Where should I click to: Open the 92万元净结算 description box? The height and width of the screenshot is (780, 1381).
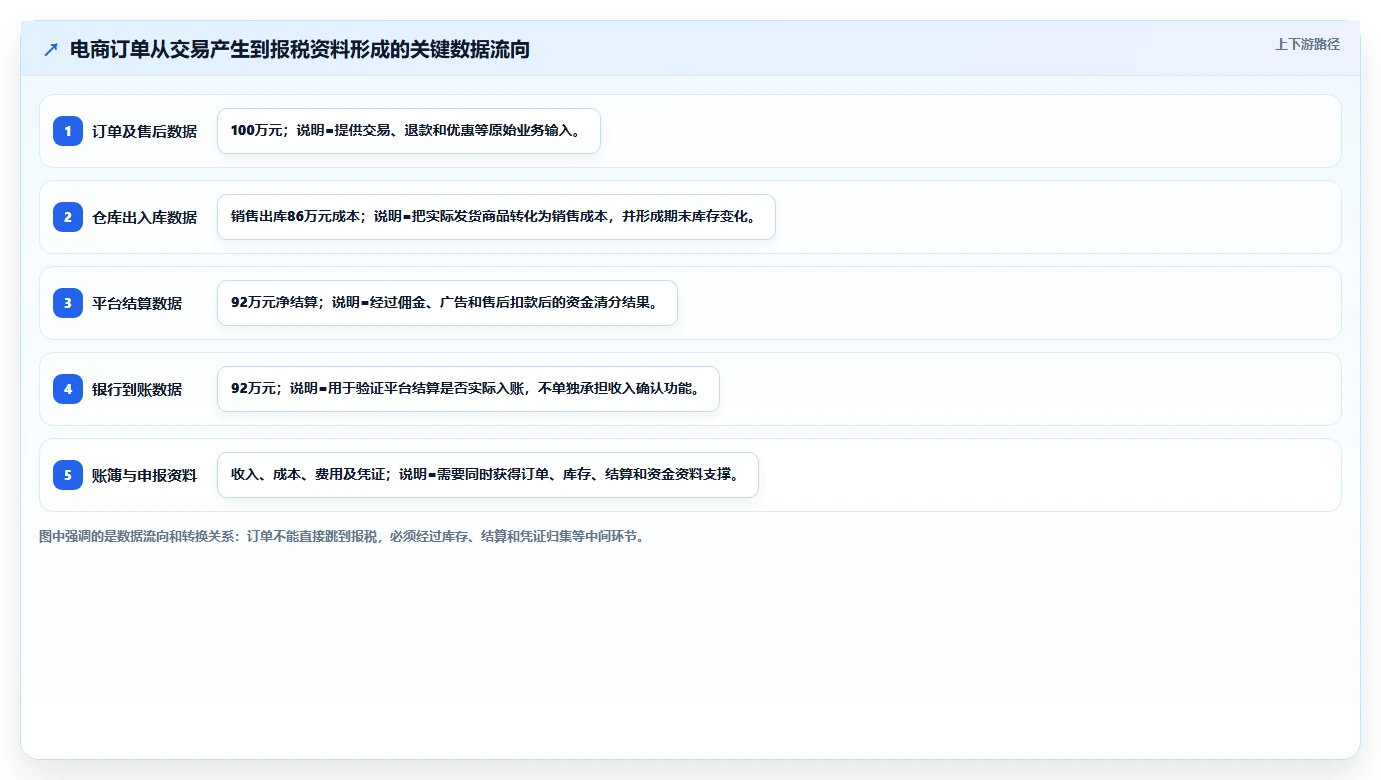click(447, 303)
